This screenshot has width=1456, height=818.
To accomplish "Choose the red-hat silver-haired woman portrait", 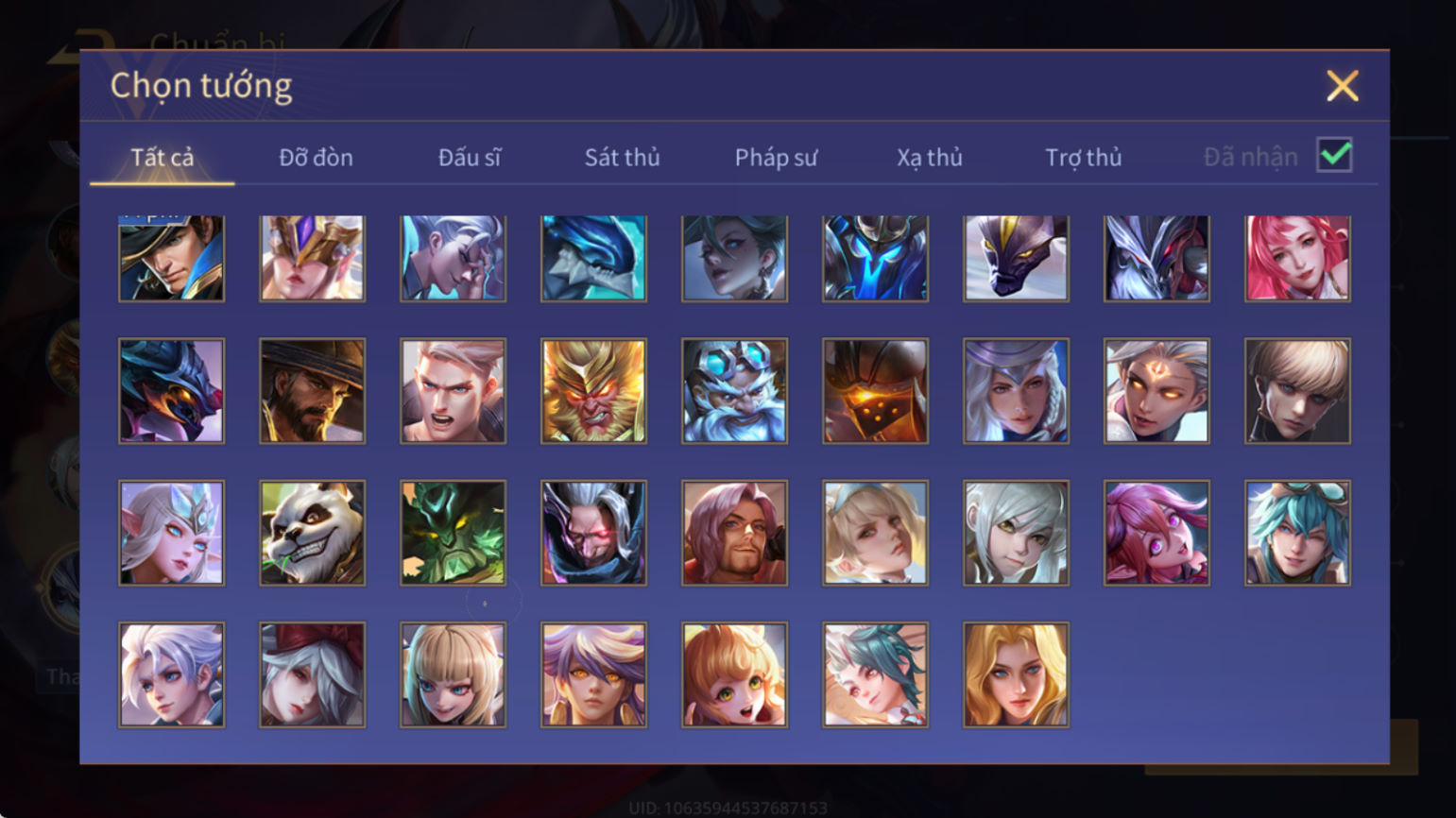I will [x=312, y=674].
